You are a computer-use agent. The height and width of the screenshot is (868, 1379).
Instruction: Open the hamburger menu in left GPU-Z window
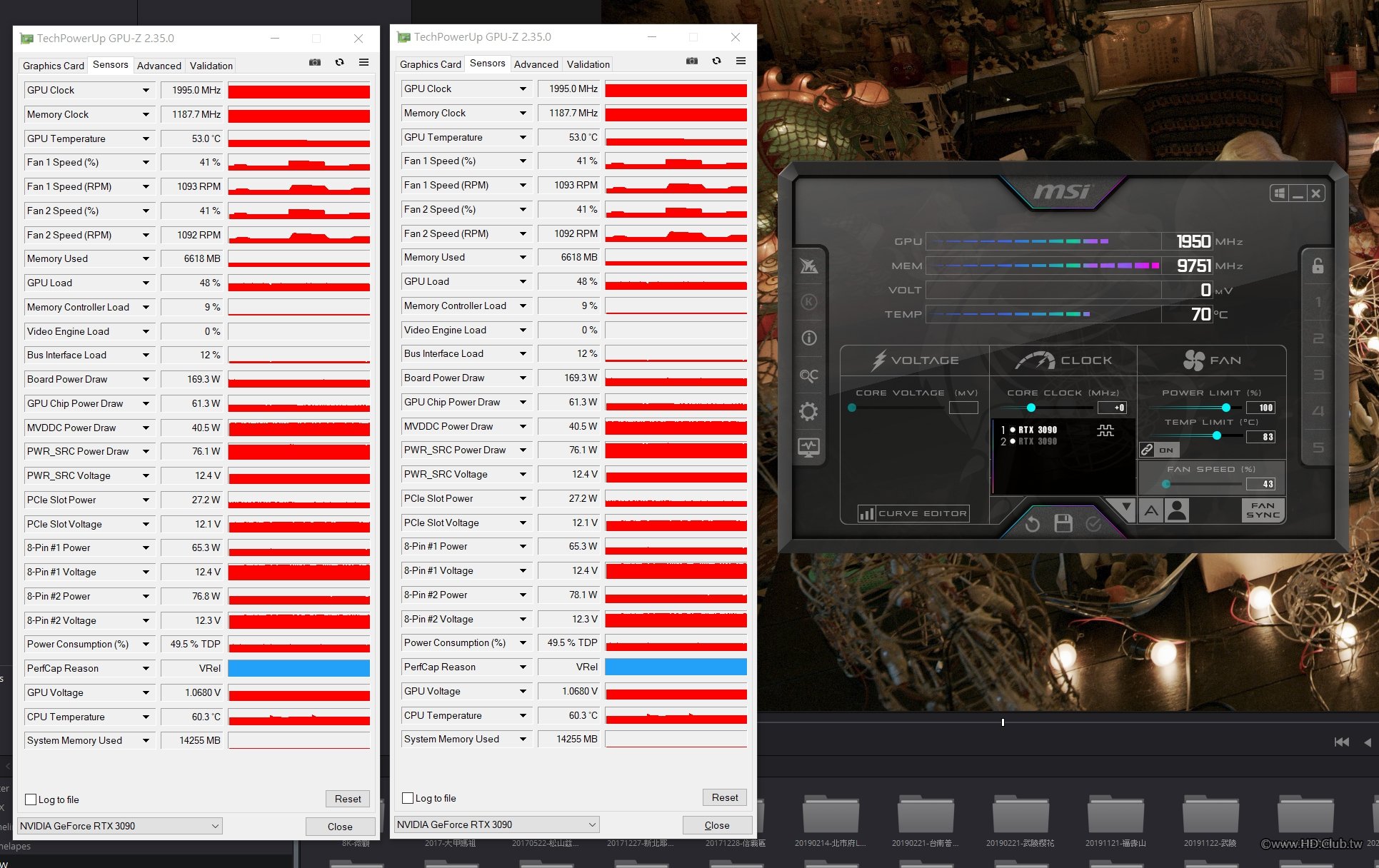point(364,63)
